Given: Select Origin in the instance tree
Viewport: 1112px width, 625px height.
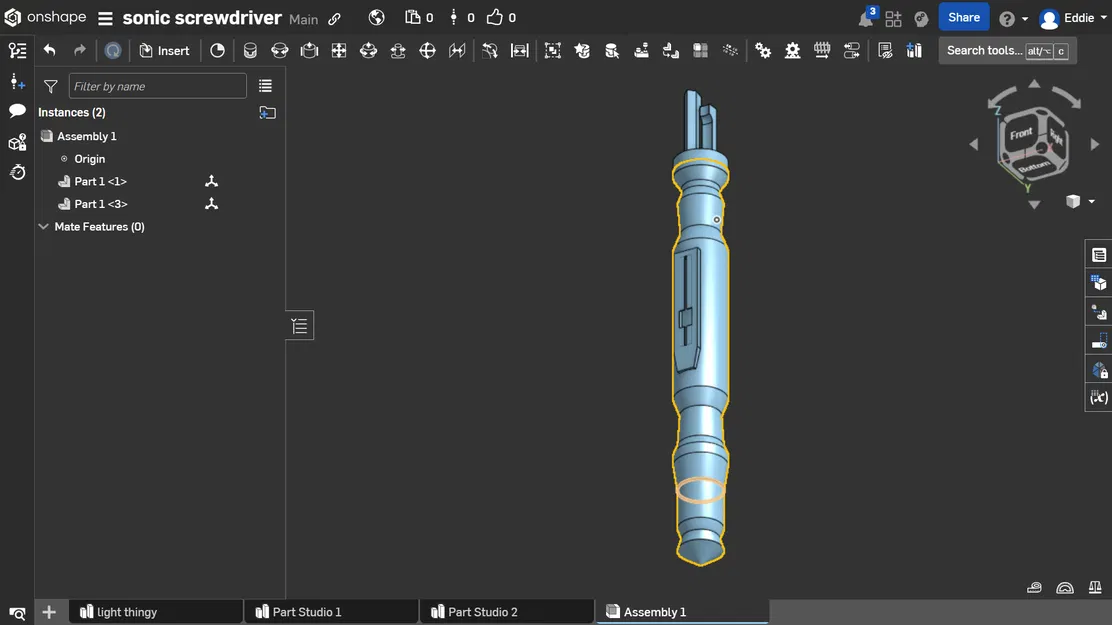Looking at the screenshot, I should coord(89,159).
